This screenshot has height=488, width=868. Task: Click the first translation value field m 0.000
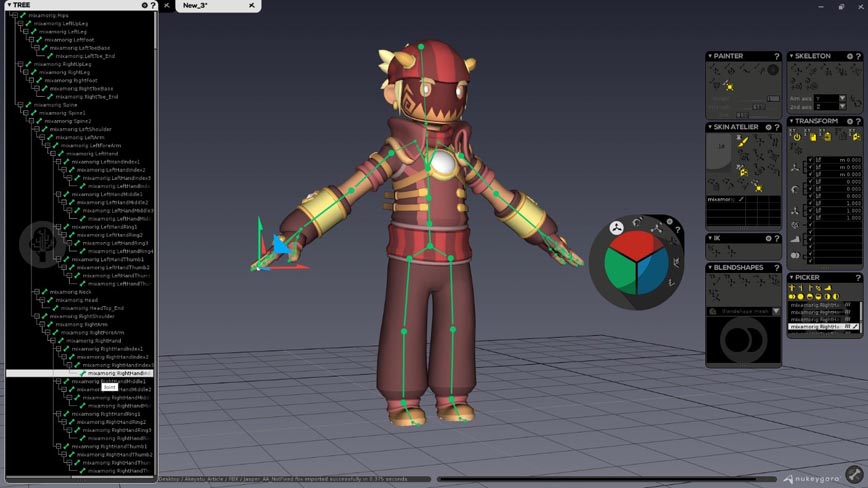click(x=838, y=160)
